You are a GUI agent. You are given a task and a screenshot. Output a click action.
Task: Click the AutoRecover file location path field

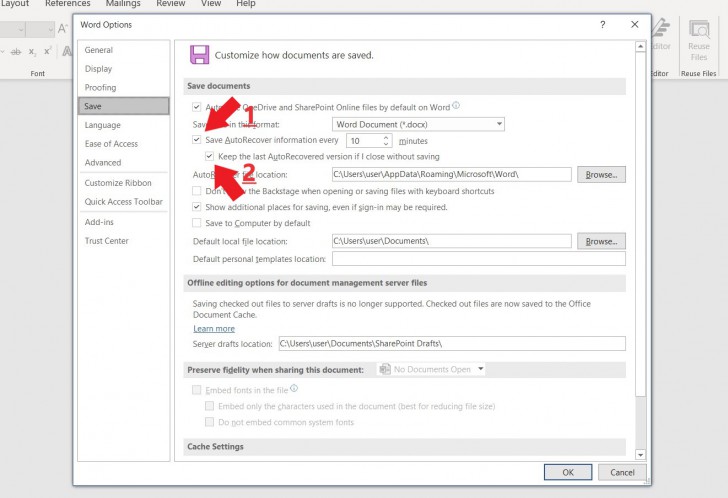point(452,175)
